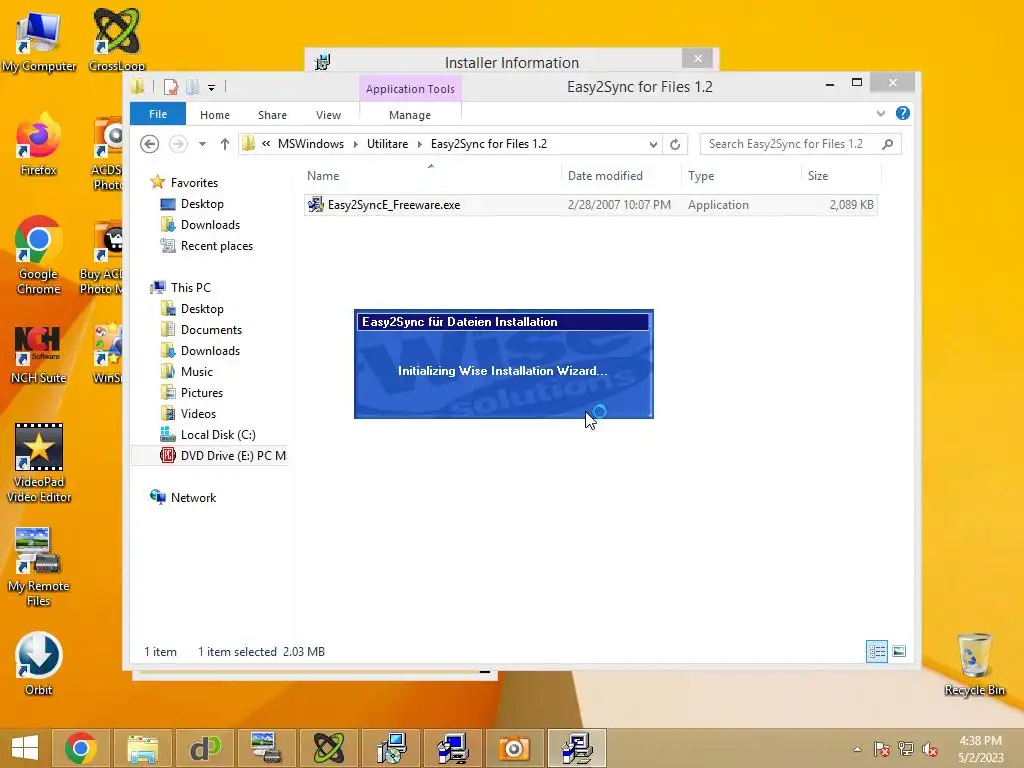Click the muted volume tray icon
Viewport: 1024px width, 768px height.
(931, 749)
